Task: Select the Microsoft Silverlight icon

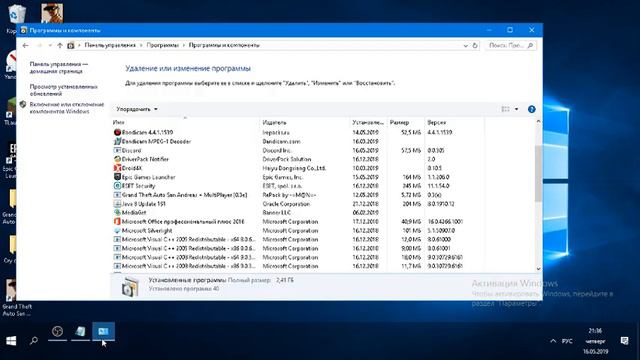Action: [x=117, y=231]
